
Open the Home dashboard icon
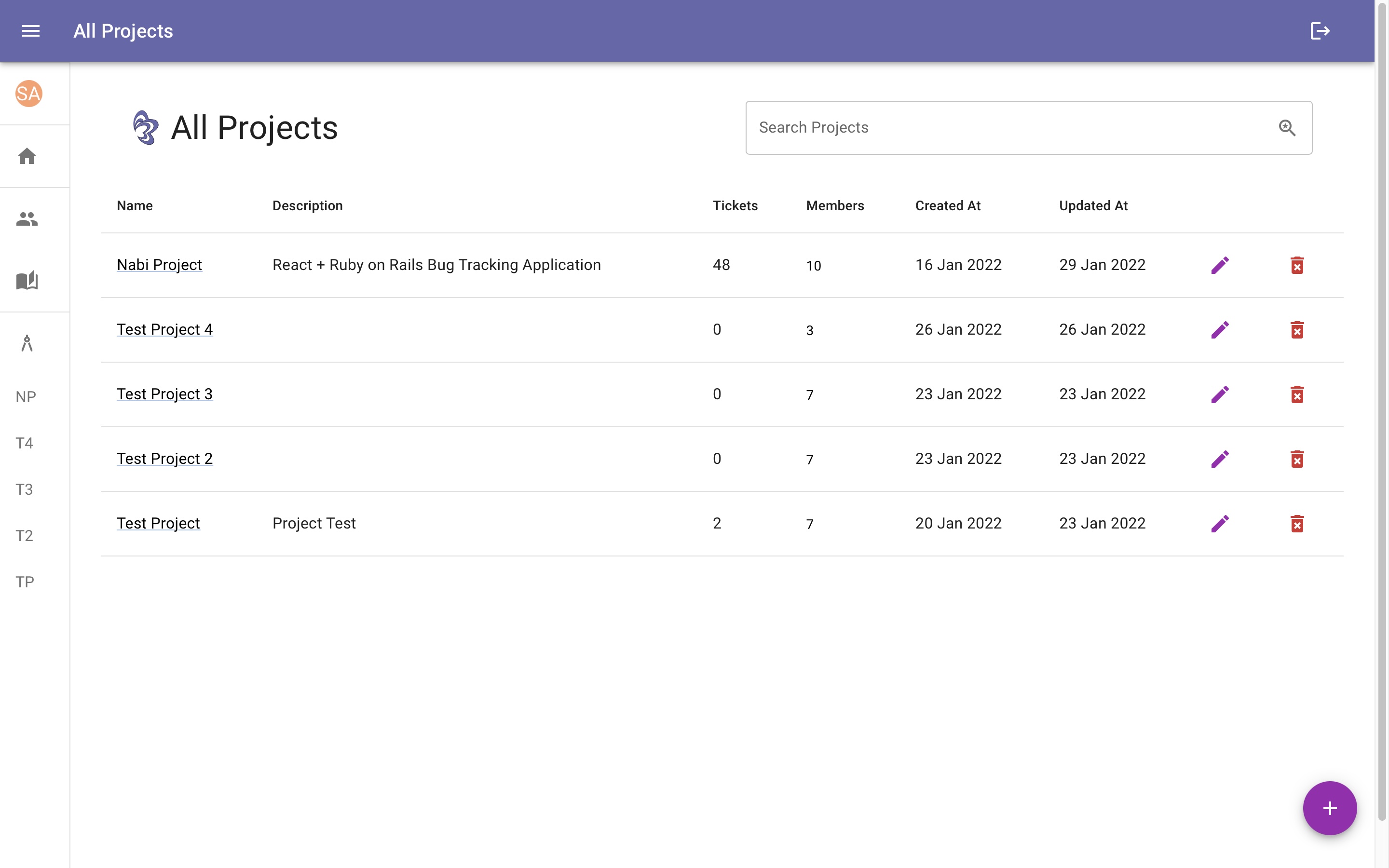click(27, 156)
